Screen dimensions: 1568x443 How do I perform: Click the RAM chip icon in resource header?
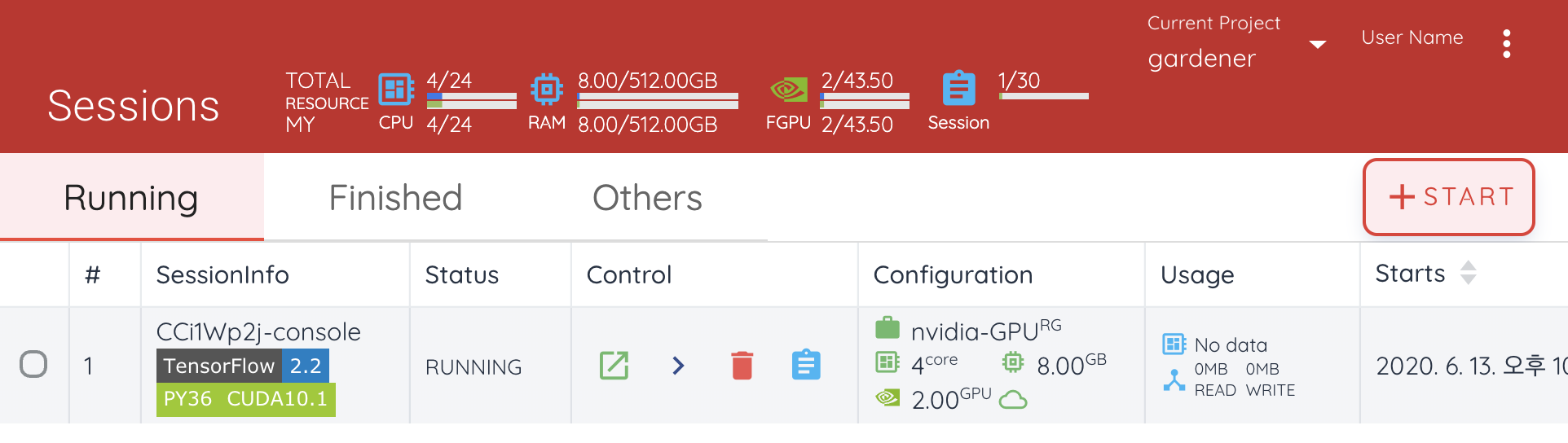pyautogui.click(x=547, y=89)
